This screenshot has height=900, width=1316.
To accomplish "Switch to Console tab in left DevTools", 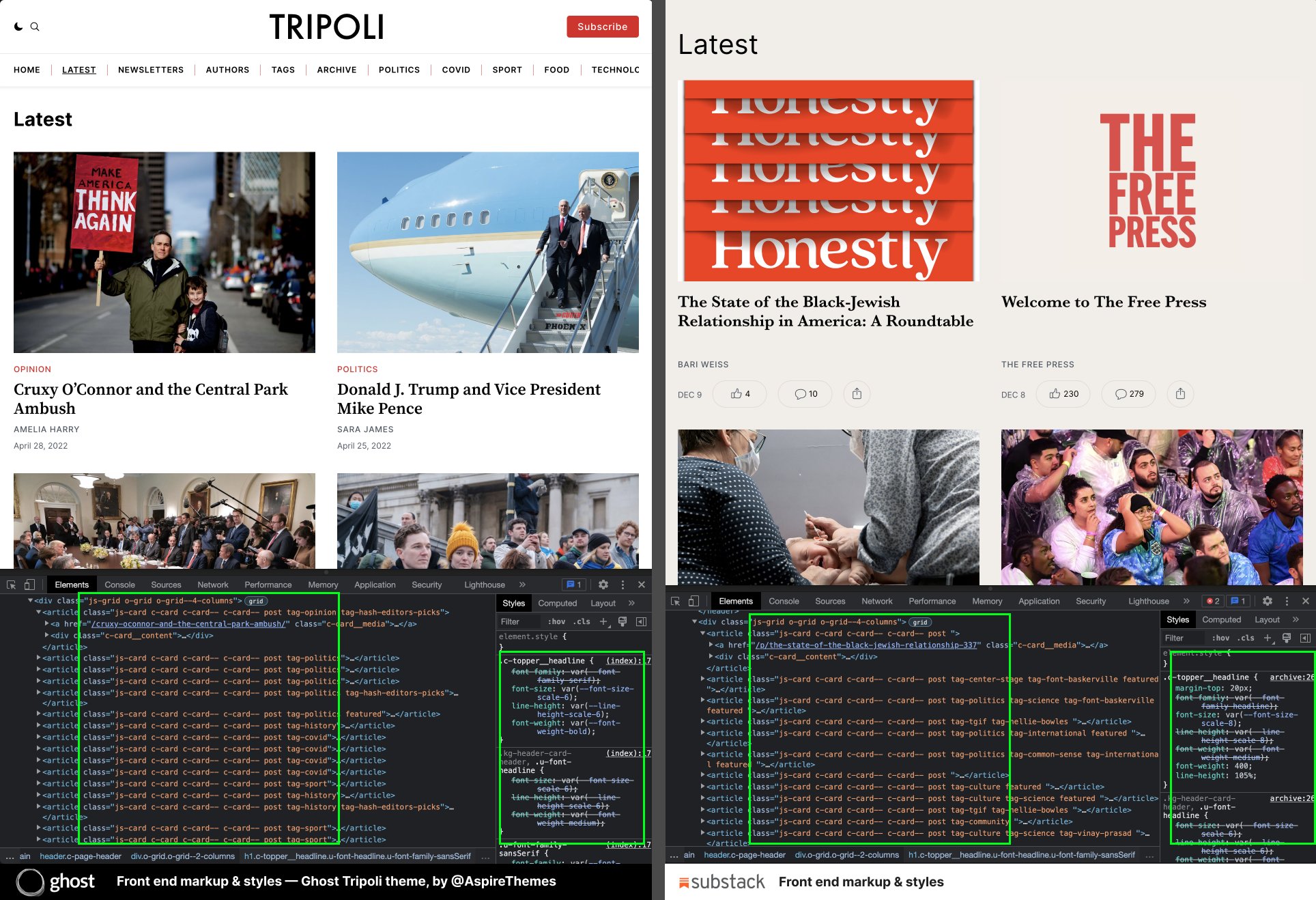I will (x=119, y=585).
